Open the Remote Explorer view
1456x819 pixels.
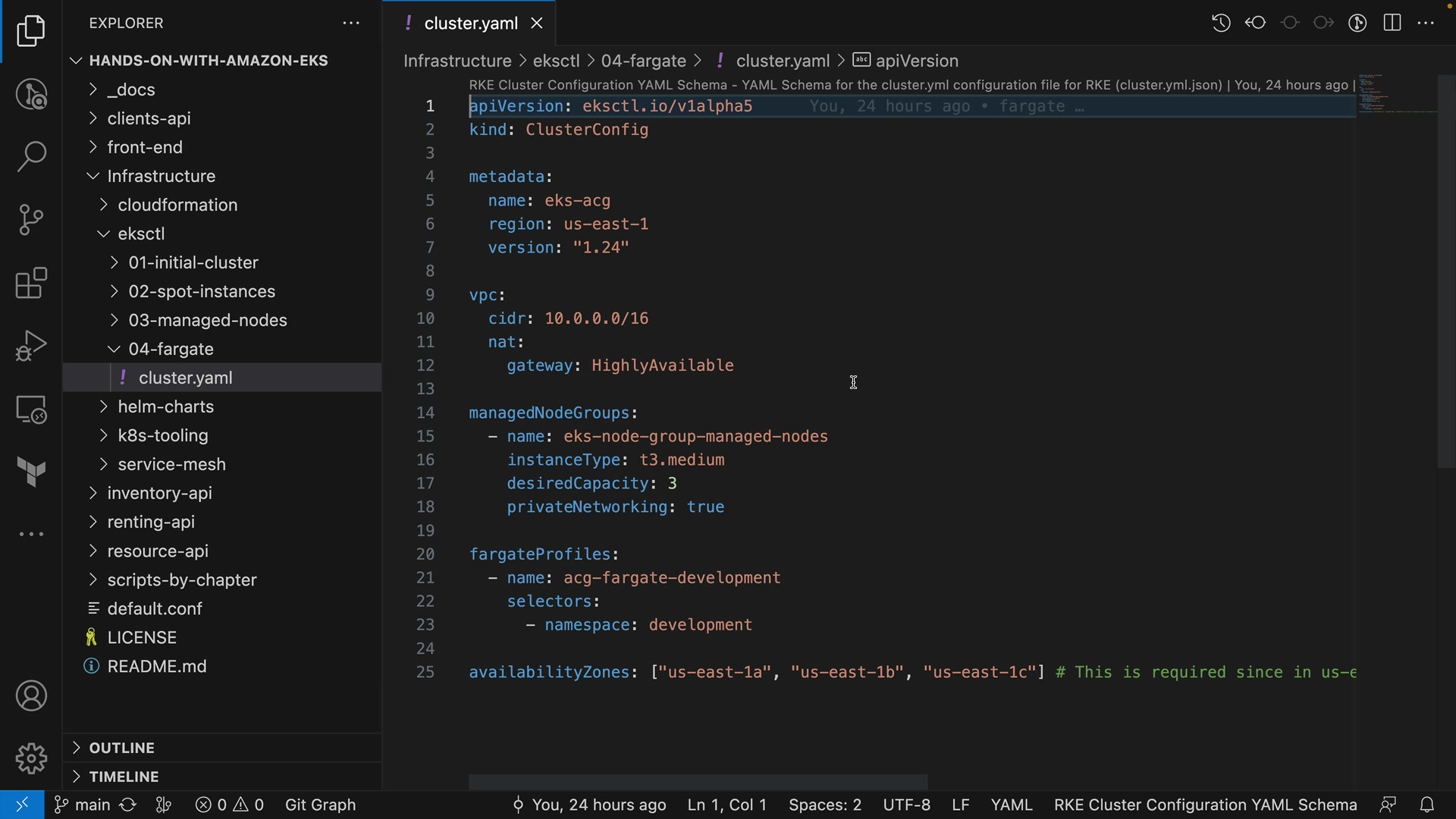pyautogui.click(x=31, y=409)
